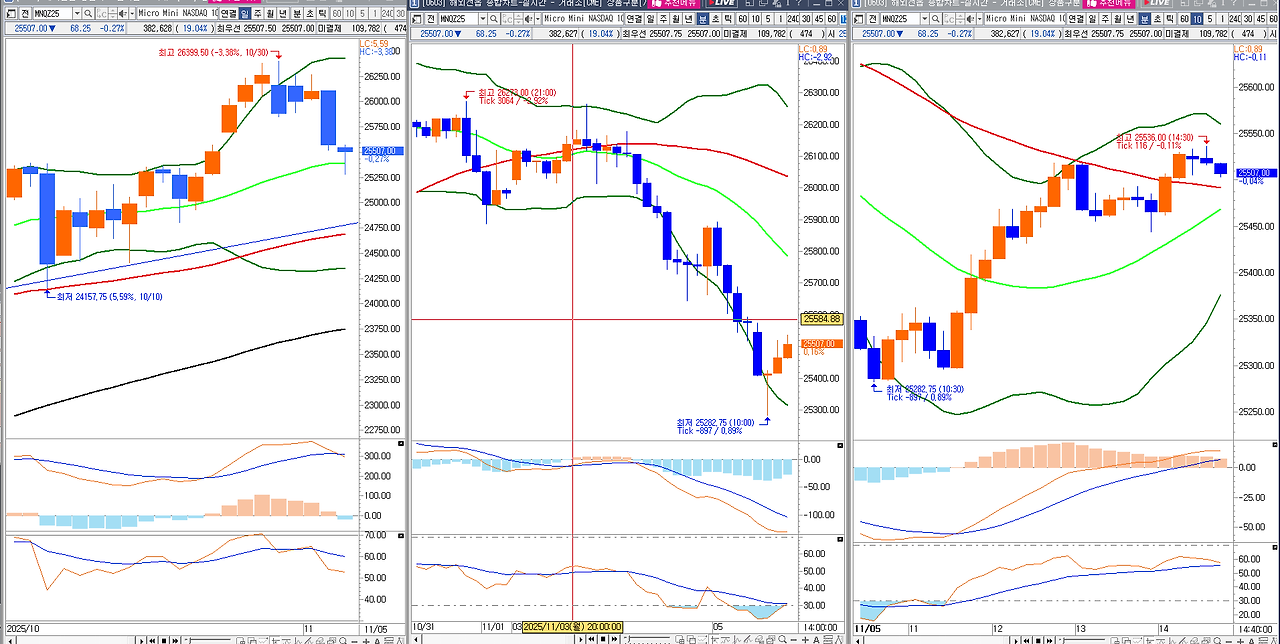Open the MNQZ25 symbol dropdown in middle chart
Screen dimensions: 1280x644
click(483, 19)
